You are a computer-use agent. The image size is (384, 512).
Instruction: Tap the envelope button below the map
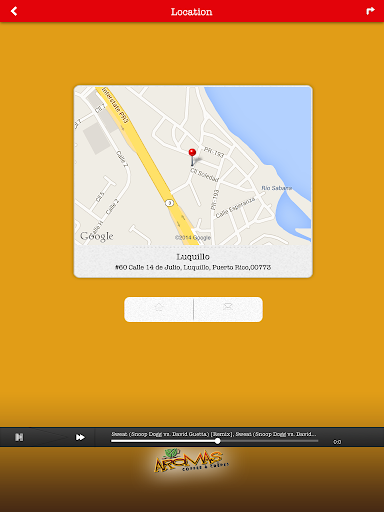(x=228, y=309)
